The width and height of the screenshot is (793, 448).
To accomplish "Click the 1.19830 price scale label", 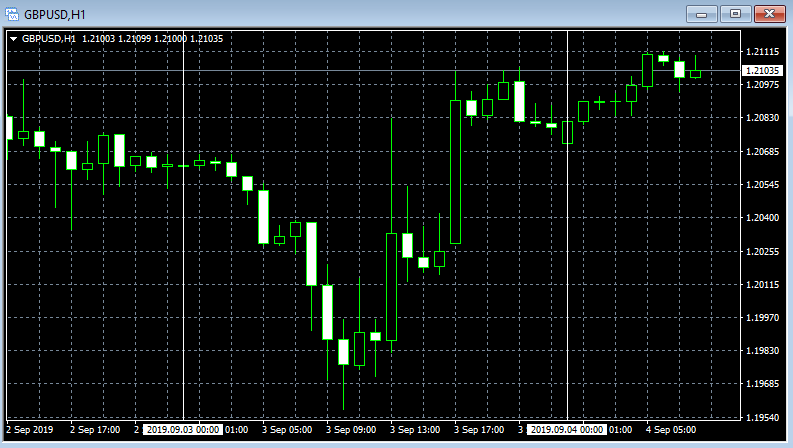I will click(763, 350).
